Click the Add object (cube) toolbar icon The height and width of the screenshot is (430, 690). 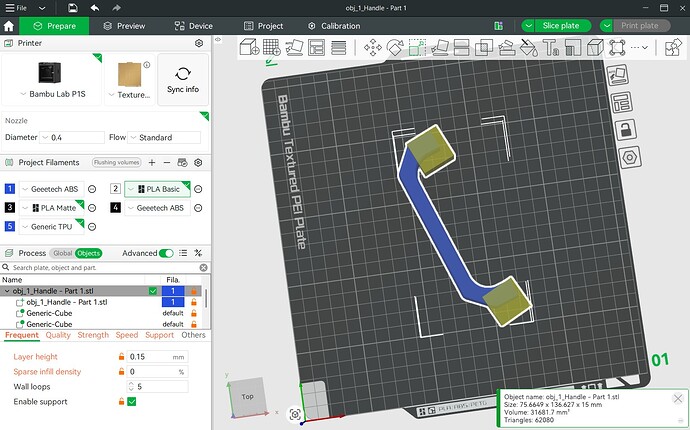(x=249, y=47)
